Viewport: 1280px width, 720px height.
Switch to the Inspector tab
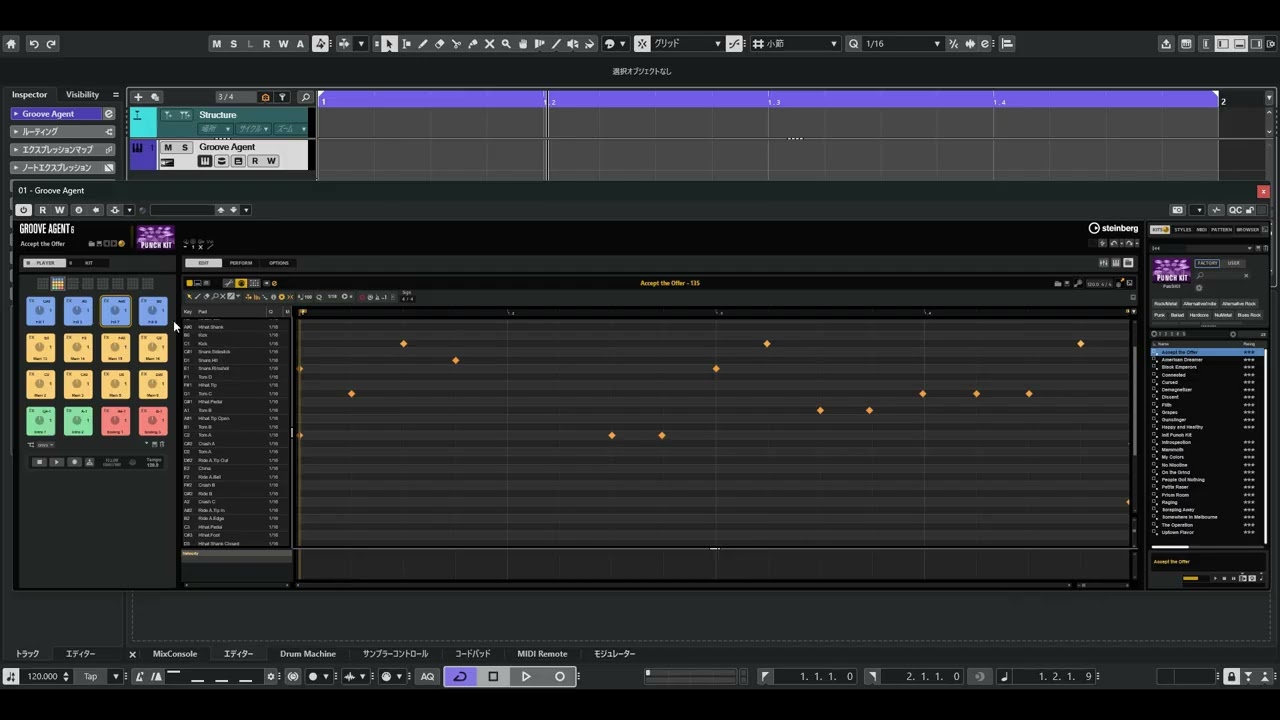click(x=29, y=95)
